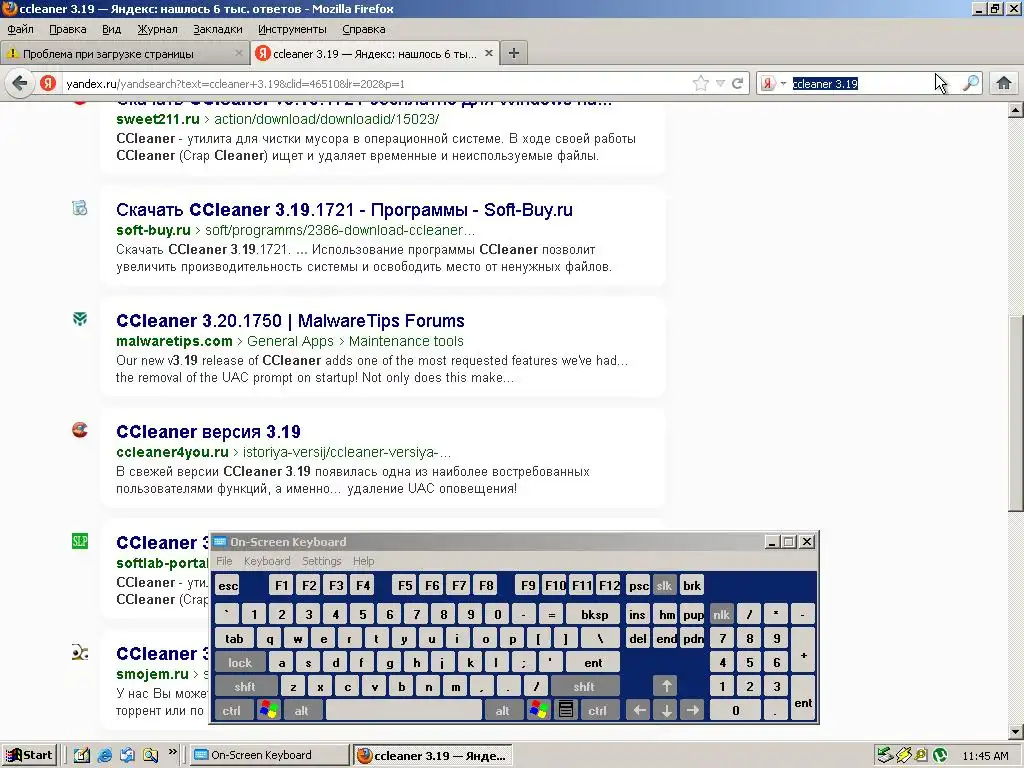Screen dimensions: 1024x768
Task: Click the psc print screen key
Action: pos(639,586)
